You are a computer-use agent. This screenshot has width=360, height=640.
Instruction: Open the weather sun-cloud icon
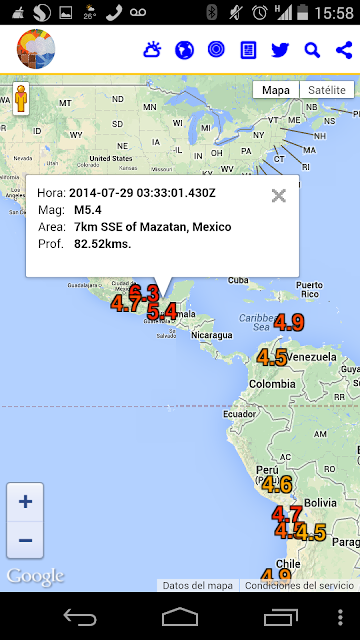152,50
